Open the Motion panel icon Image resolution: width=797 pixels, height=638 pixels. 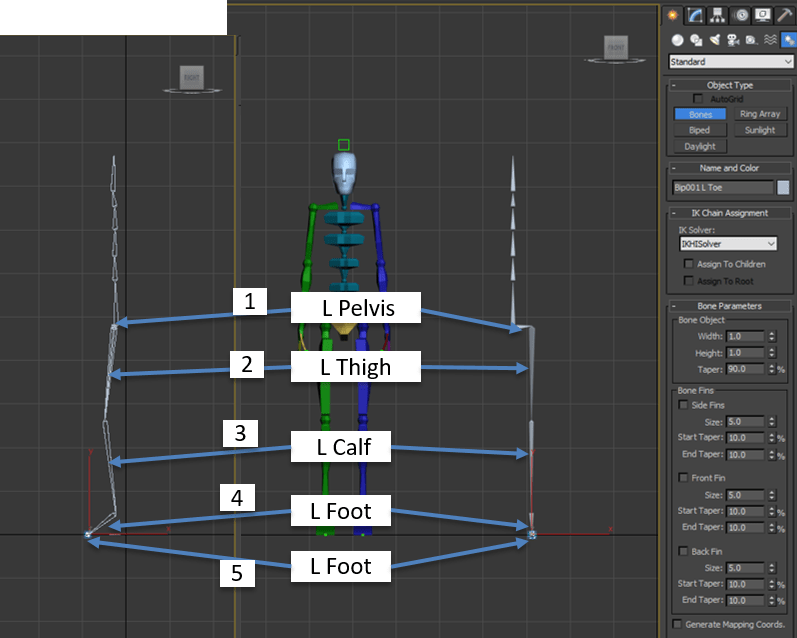pyautogui.click(x=740, y=15)
